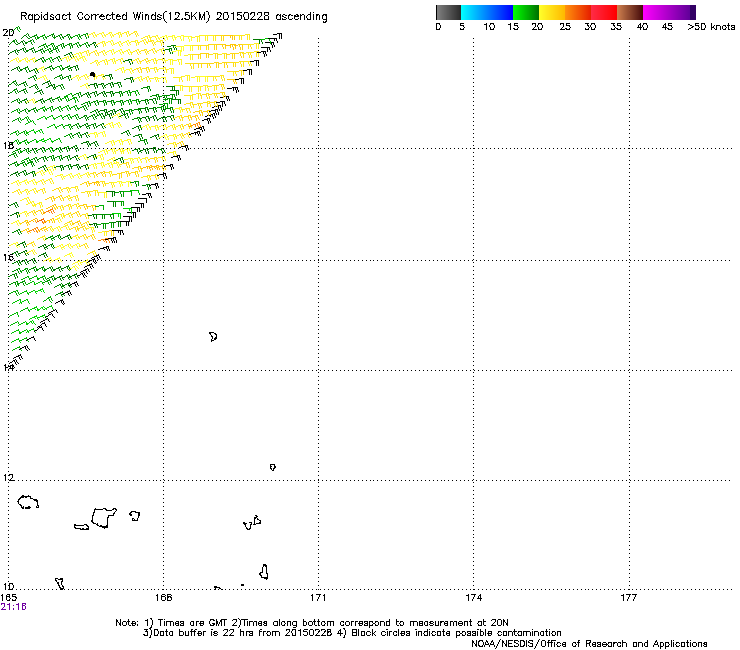The width and height of the screenshot is (740, 650).
Task: Click the tiny island outline near 12N 170E
Action: pos(272,467)
